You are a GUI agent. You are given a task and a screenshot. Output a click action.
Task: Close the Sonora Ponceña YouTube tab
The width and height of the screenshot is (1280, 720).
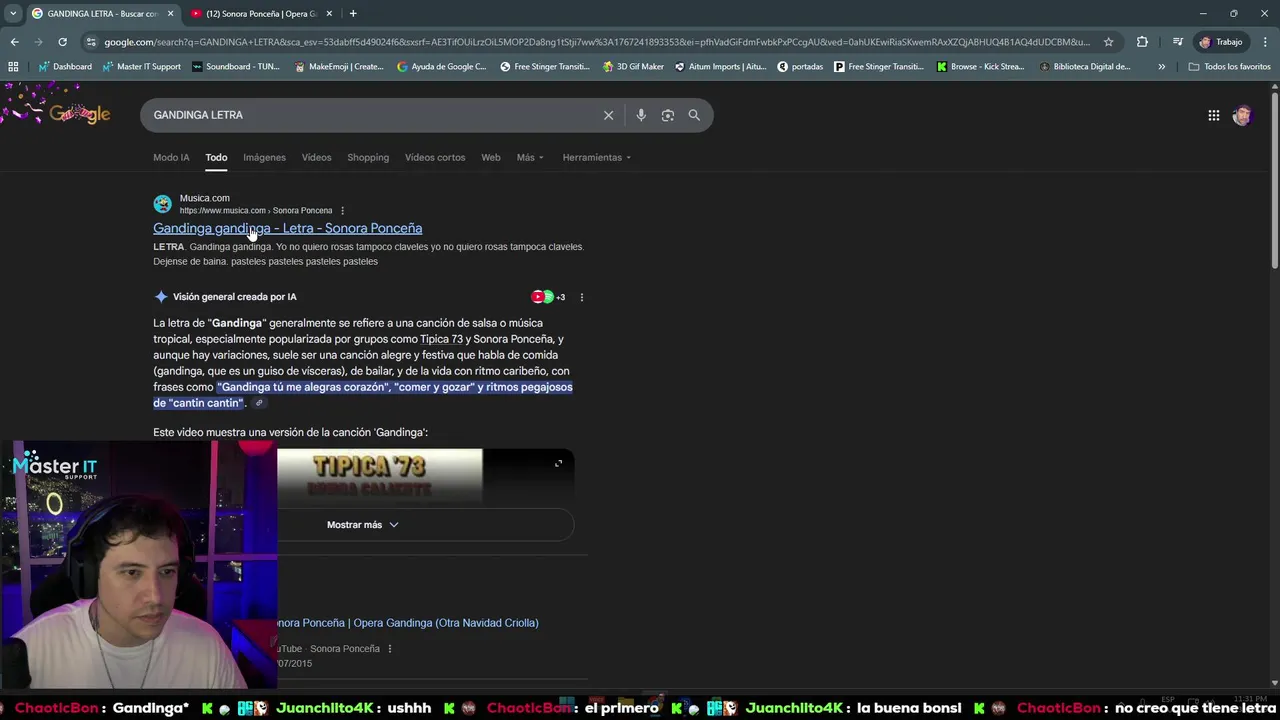[x=329, y=13]
